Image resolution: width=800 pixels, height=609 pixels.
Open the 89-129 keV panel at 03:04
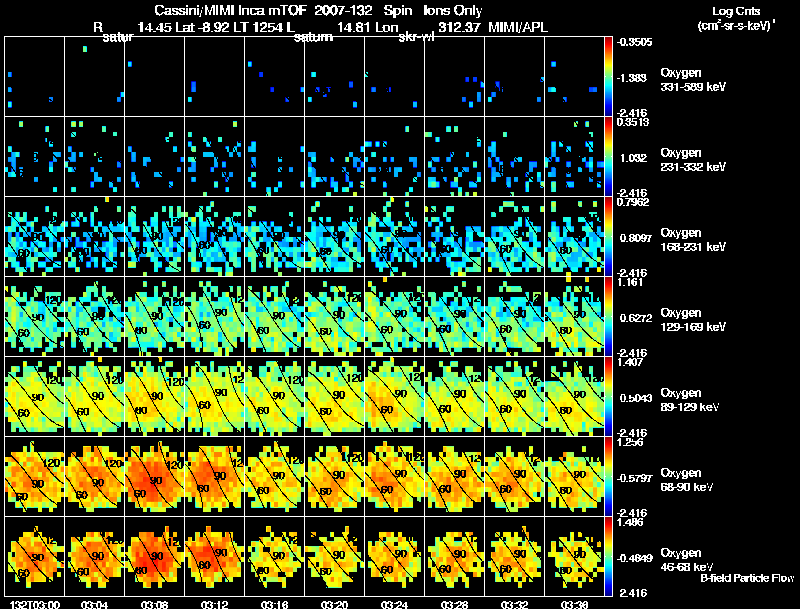94,397
